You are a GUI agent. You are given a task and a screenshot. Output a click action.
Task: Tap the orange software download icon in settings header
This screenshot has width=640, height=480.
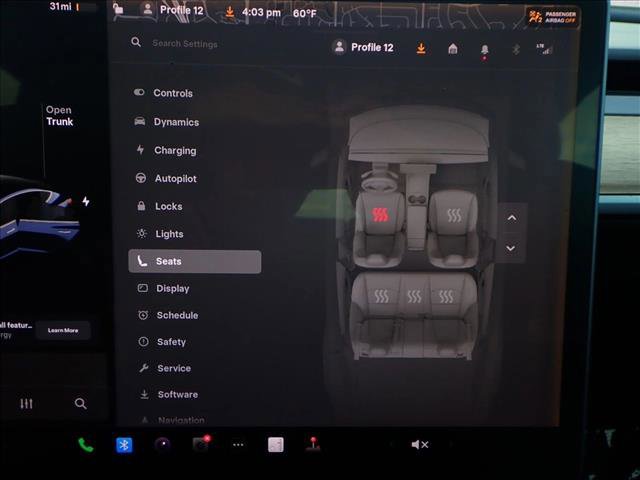click(421, 48)
